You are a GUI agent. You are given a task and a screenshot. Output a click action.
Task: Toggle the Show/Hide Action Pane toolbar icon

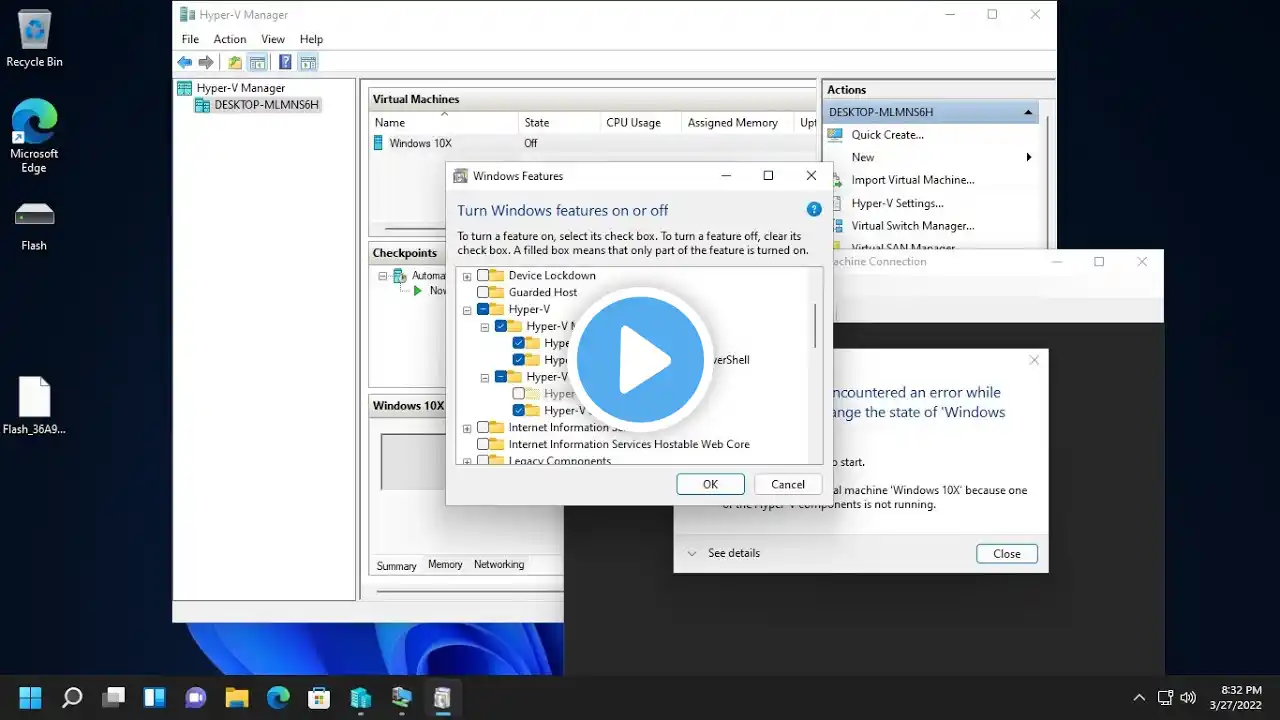[308, 62]
